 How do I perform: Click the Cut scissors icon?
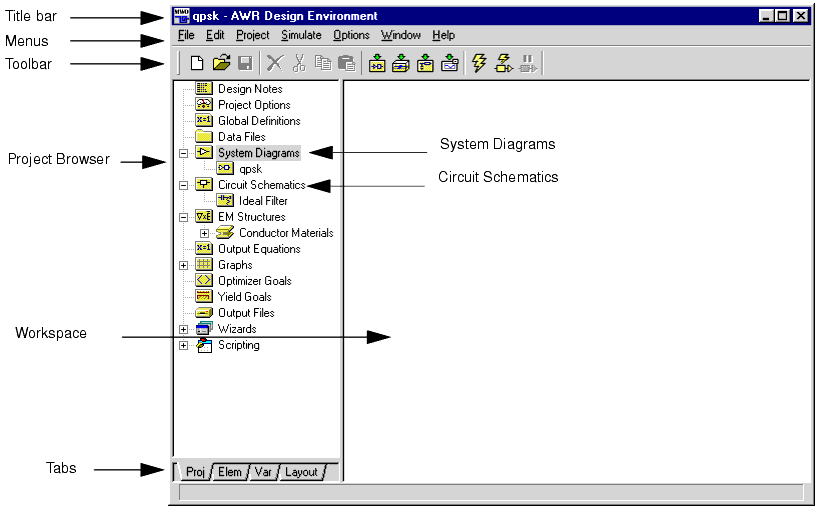(x=299, y=63)
